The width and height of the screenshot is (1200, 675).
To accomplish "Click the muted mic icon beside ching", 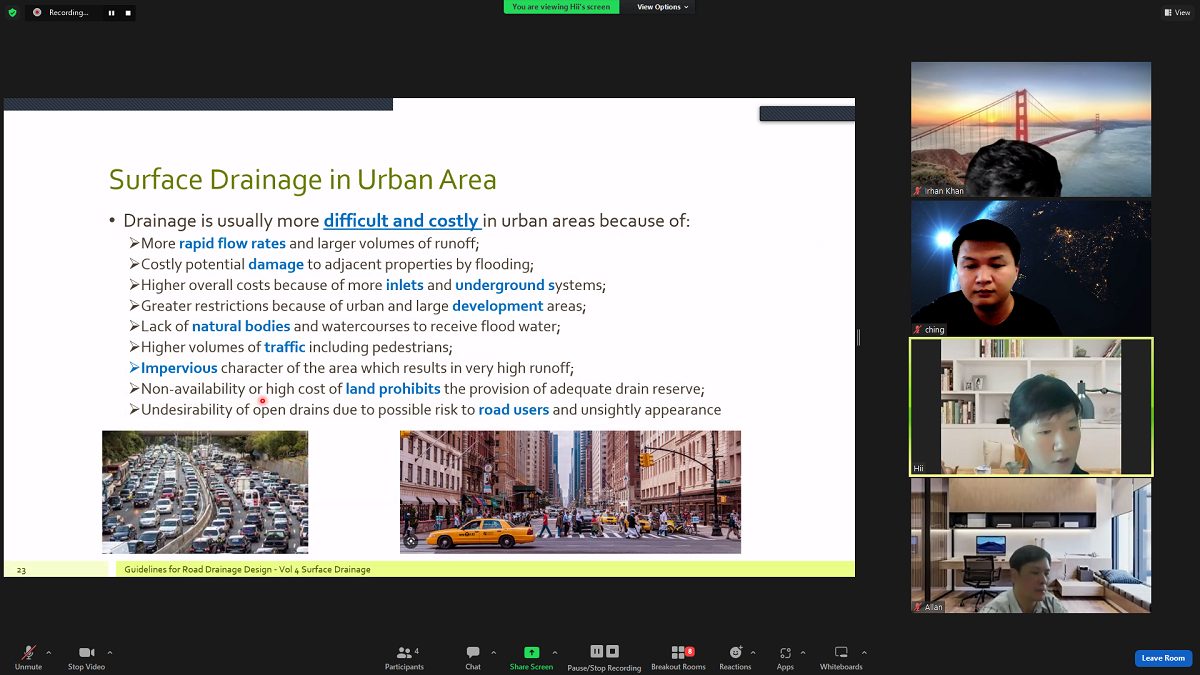I will point(918,329).
